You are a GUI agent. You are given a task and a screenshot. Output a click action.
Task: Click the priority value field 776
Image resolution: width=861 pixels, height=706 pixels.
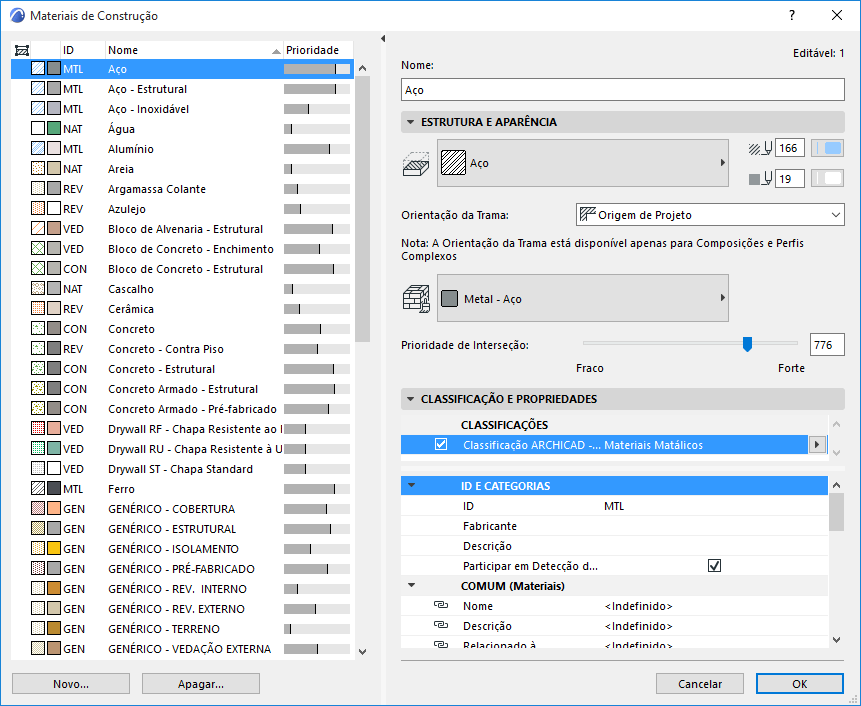[827, 345]
